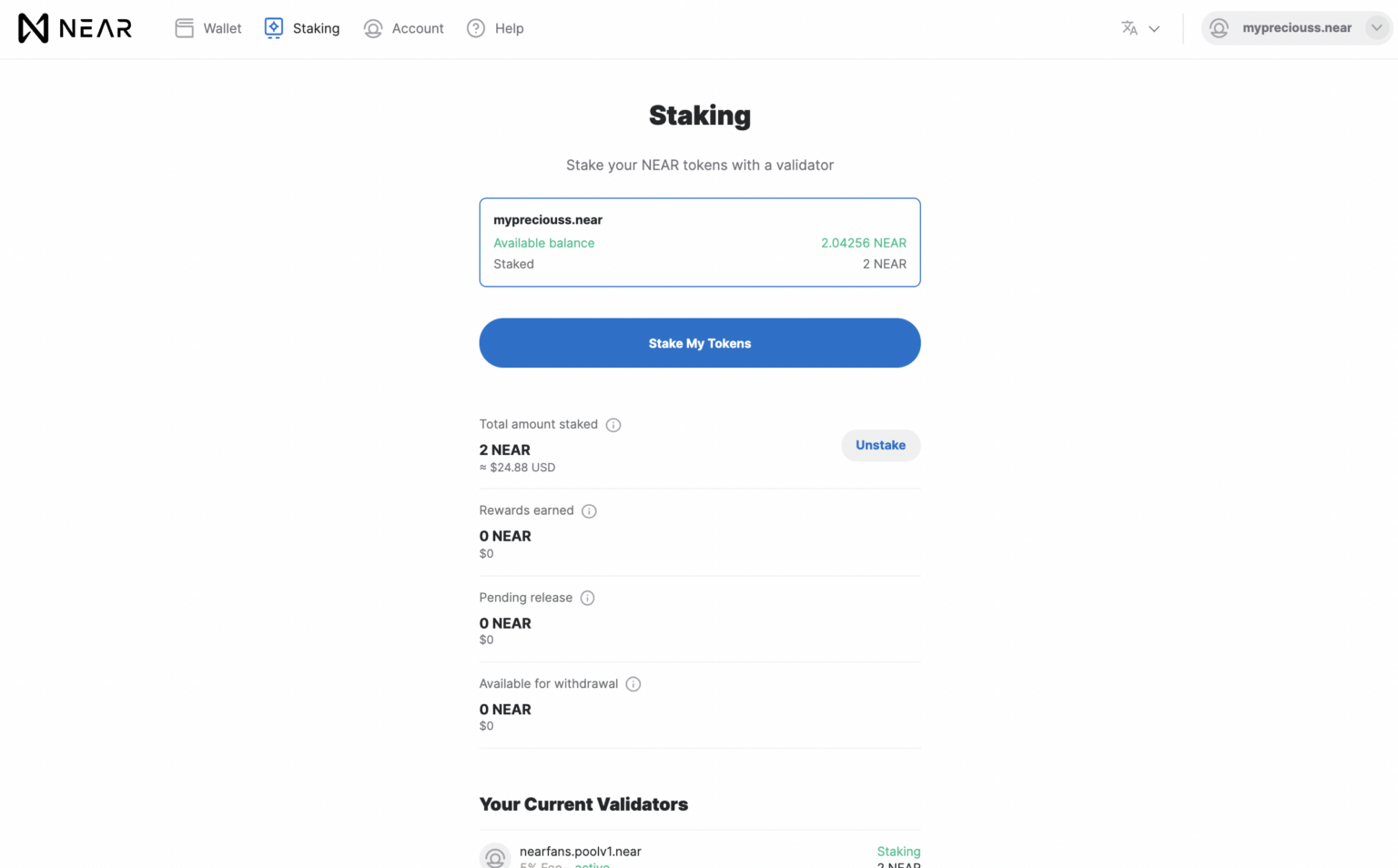Click the Staking diamond icon in the navbar
Viewport: 1398px width, 868px height.
(273, 27)
